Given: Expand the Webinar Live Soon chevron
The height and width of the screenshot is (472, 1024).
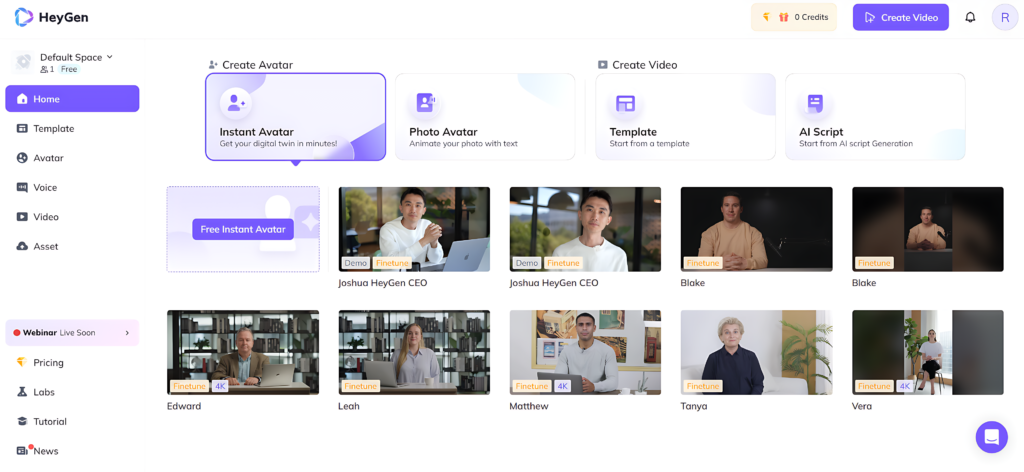Looking at the screenshot, I should (x=127, y=333).
